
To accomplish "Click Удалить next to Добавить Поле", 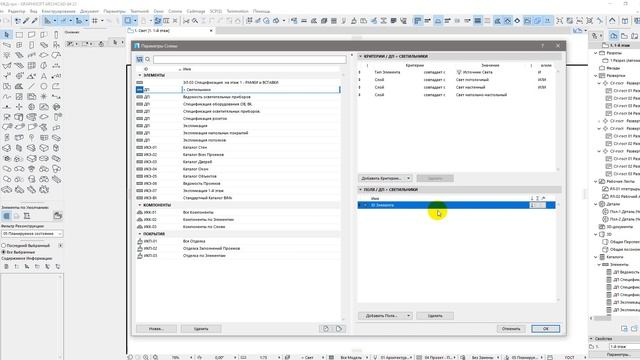I will 435,316.
